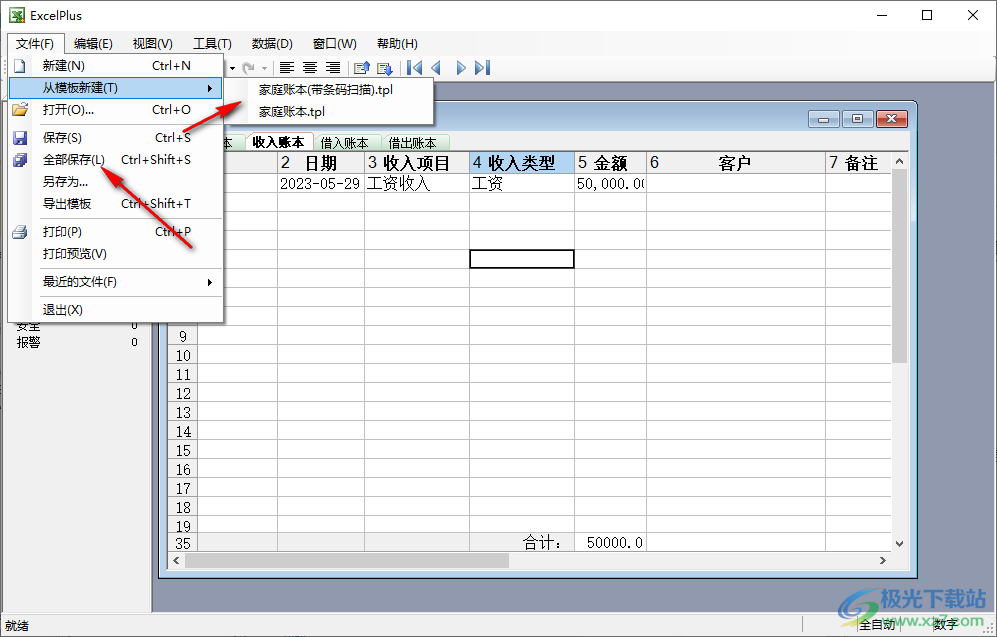Select row header 12
This screenshot has width=997, height=637.
coord(183,394)
